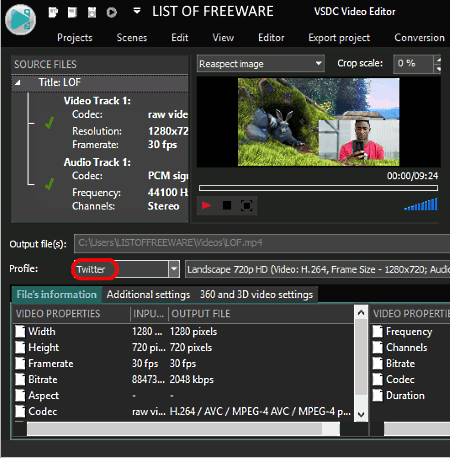Toggle the Audio Track 1 green checkmark
Viewport: 450px width, 458px height.
49,184
